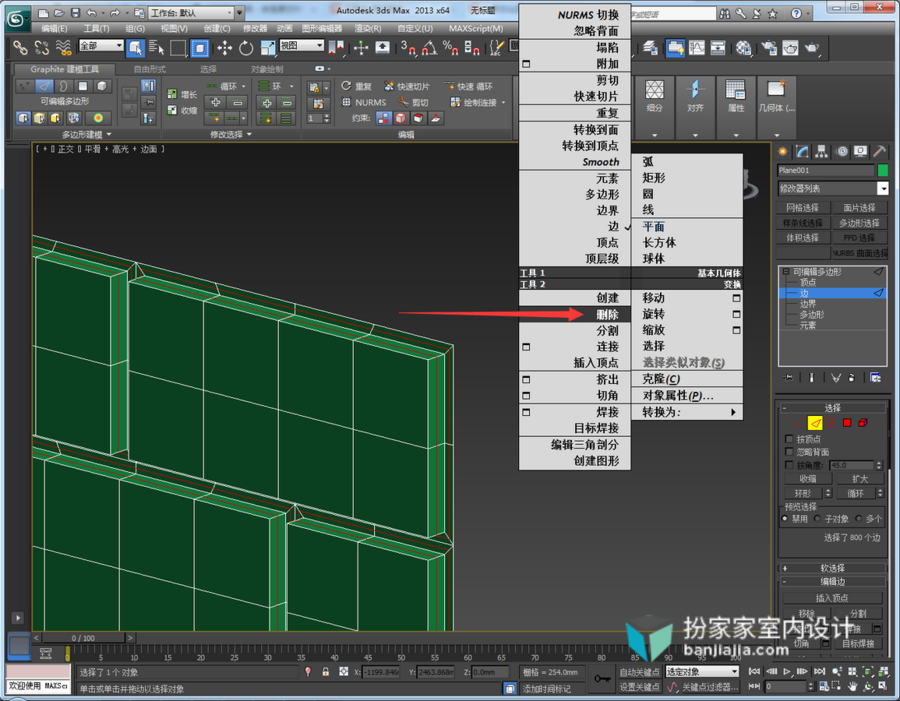Collapse the 选择 rollout header

pyautogui.click(x=832, y=408)
